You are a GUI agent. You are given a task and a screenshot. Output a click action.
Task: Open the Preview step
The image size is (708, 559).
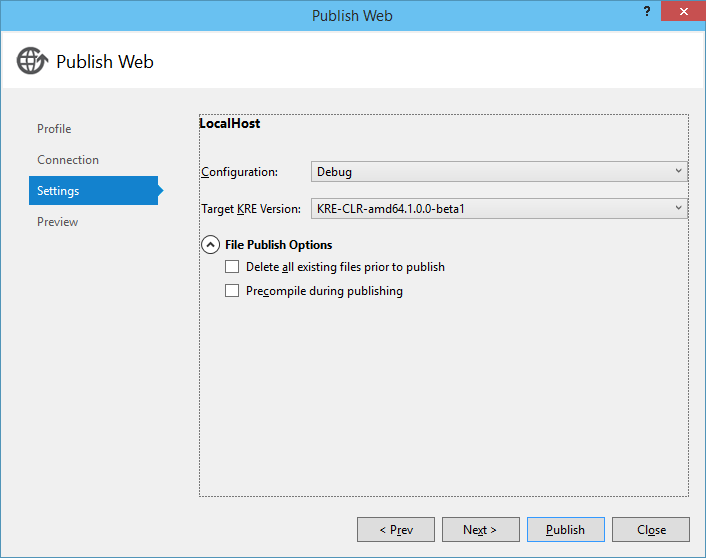(x=57, y=222)
